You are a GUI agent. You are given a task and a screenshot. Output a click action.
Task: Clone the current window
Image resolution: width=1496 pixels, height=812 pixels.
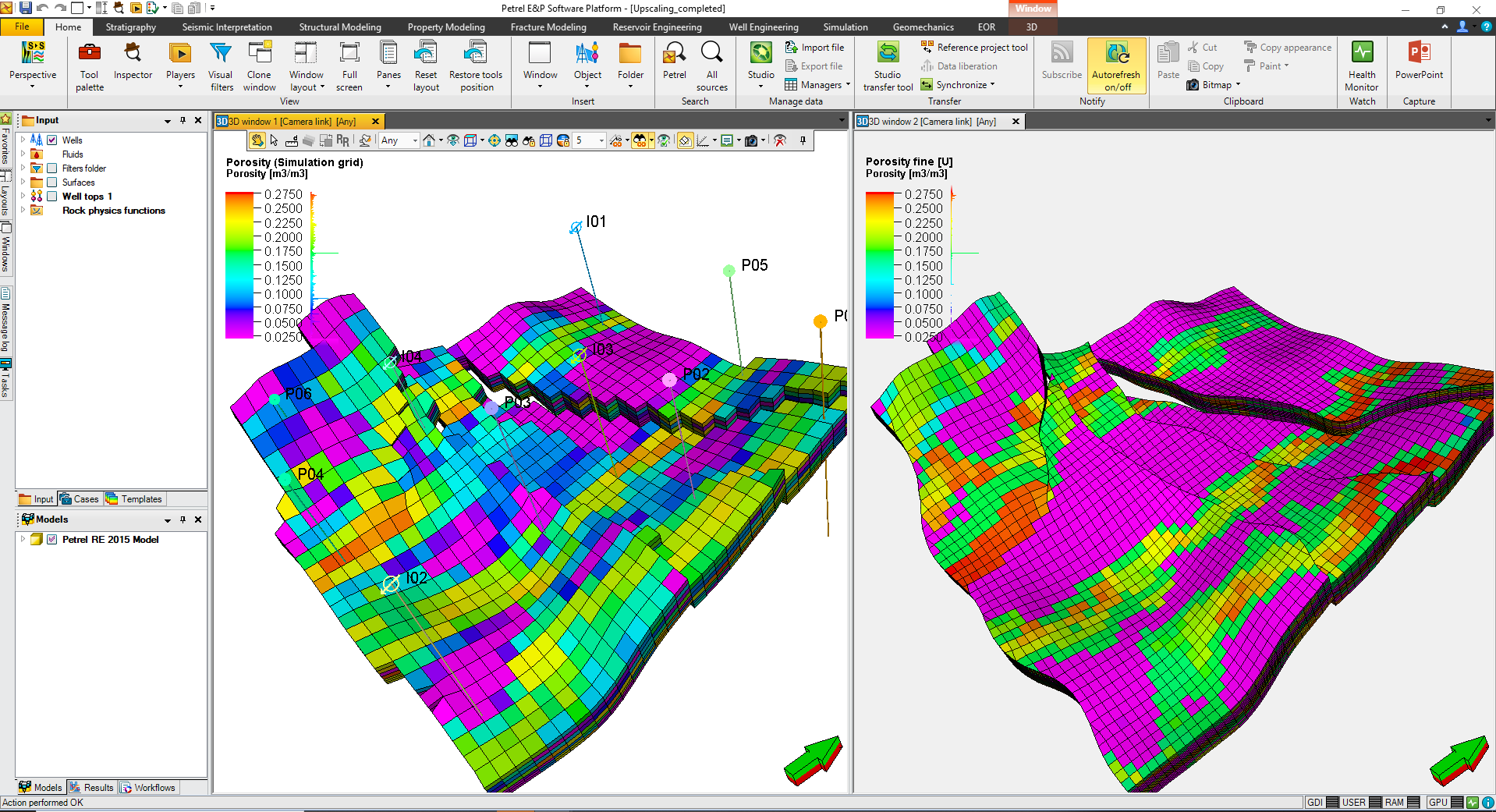click(x=259, y=66)
